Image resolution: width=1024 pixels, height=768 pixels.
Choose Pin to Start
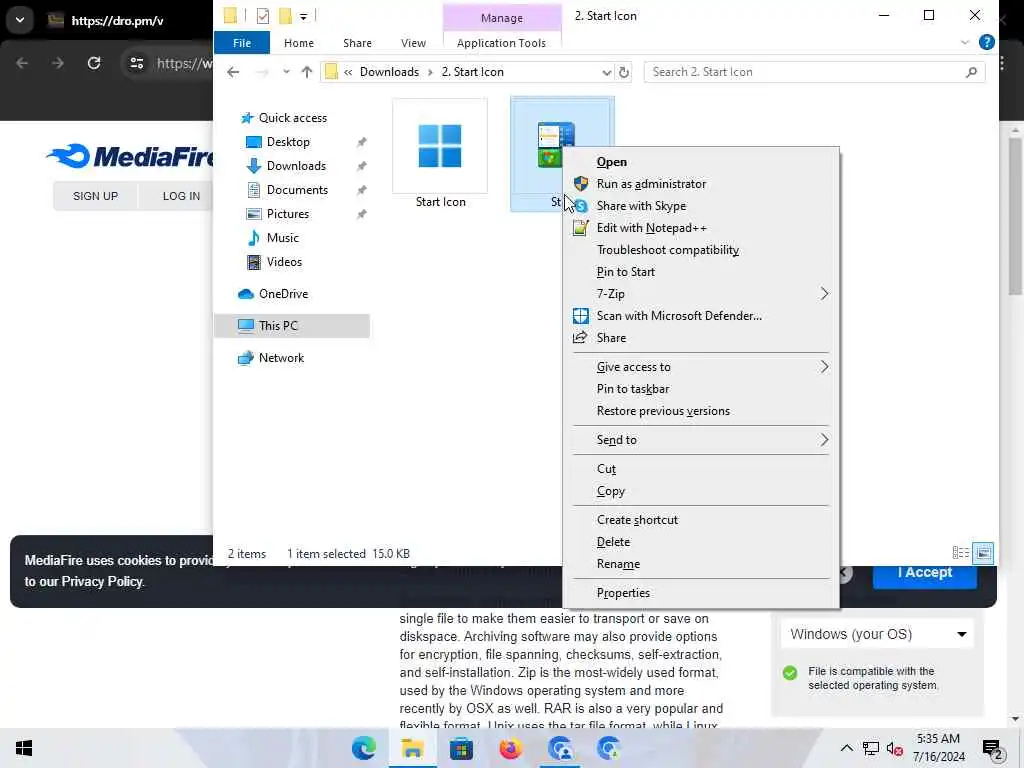625,272
